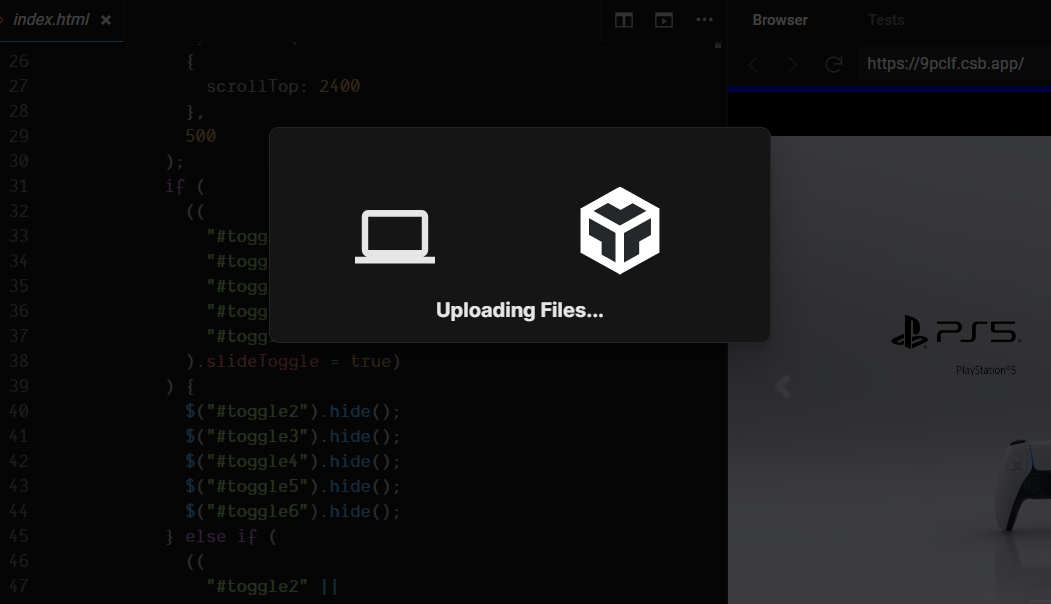Click the Uploading Files... text
The height and width of the screenshot is (604, 1051).
tap(519, 310)
